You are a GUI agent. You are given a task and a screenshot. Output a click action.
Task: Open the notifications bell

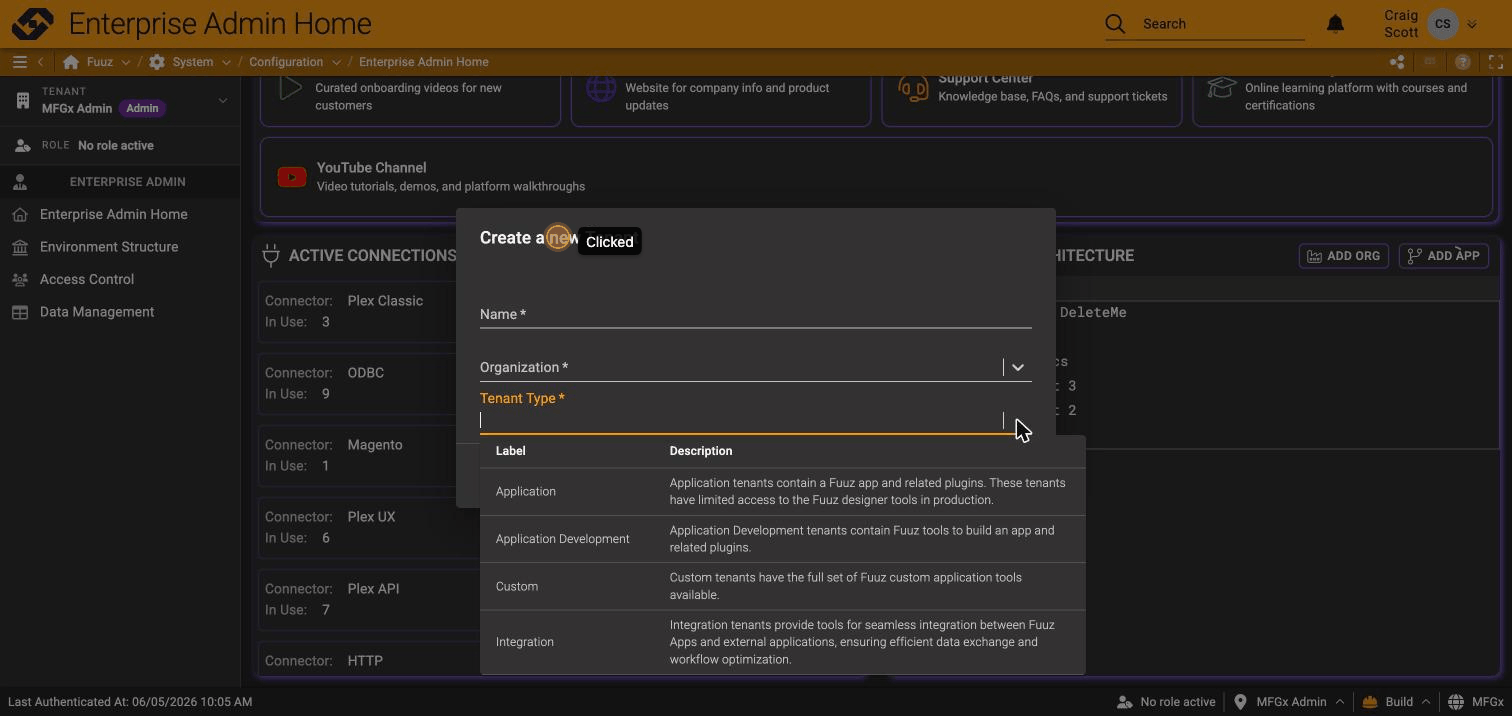(x=1335, y=24)
